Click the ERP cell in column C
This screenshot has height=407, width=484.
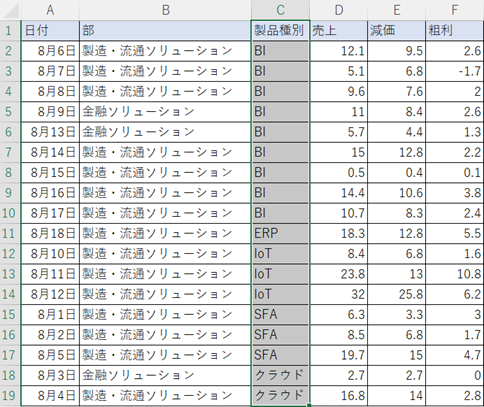(280, 233)
